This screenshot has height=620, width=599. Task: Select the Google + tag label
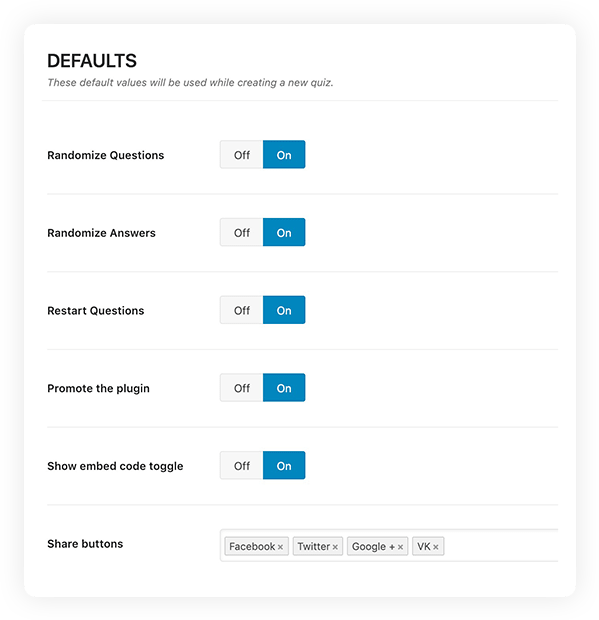(373, 546)
